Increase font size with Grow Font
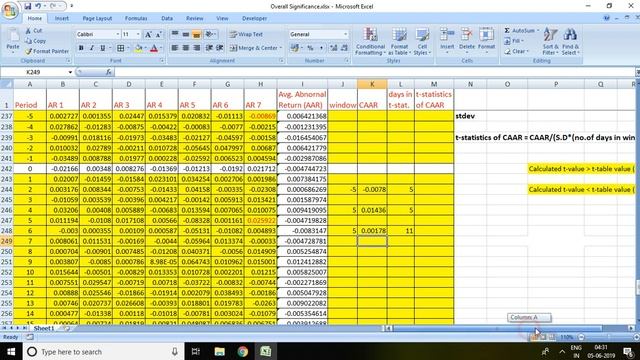640x360 pixels. (149, 34)
